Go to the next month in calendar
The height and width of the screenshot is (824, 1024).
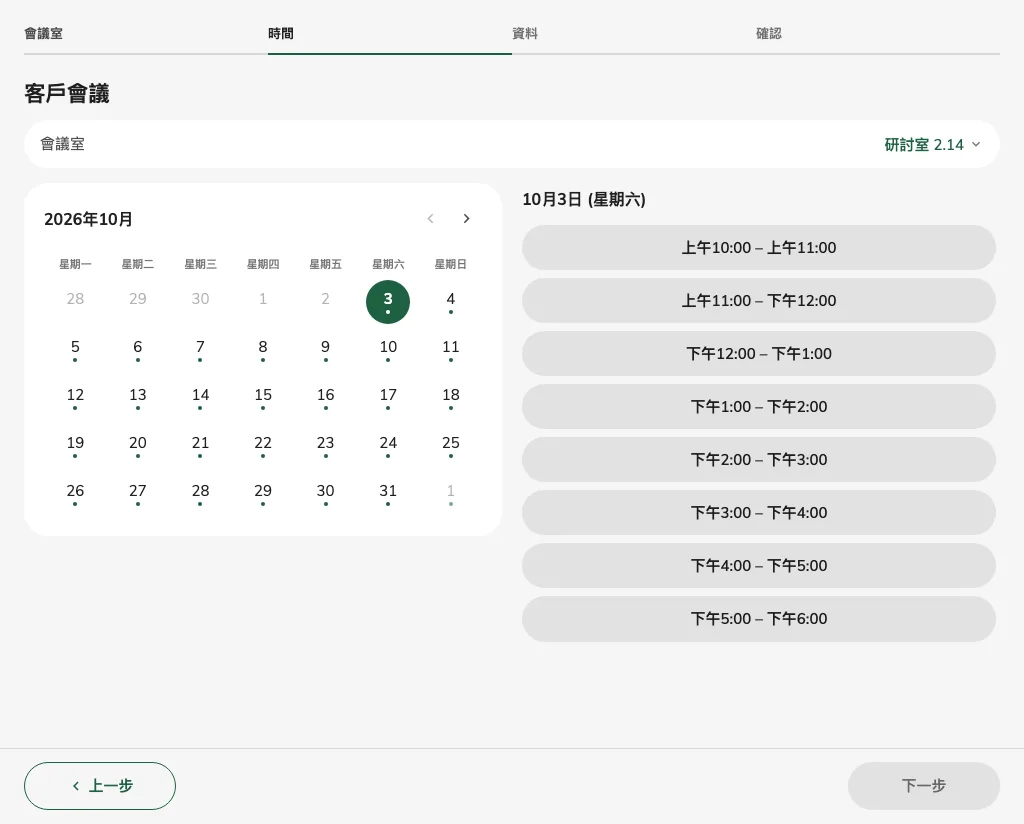click(466, 219)
